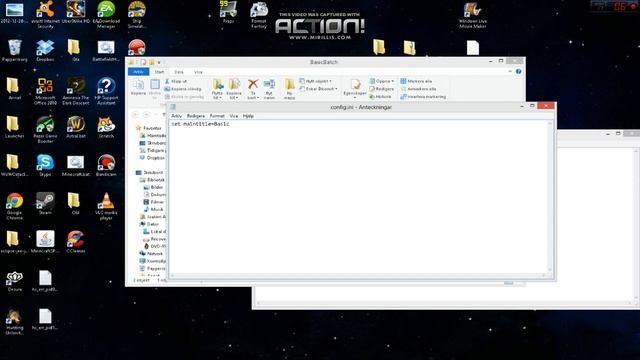Open the Öppna dropdown in the Explorer ribbon
This screenshot has height=360, width=640.
[382, 81]
